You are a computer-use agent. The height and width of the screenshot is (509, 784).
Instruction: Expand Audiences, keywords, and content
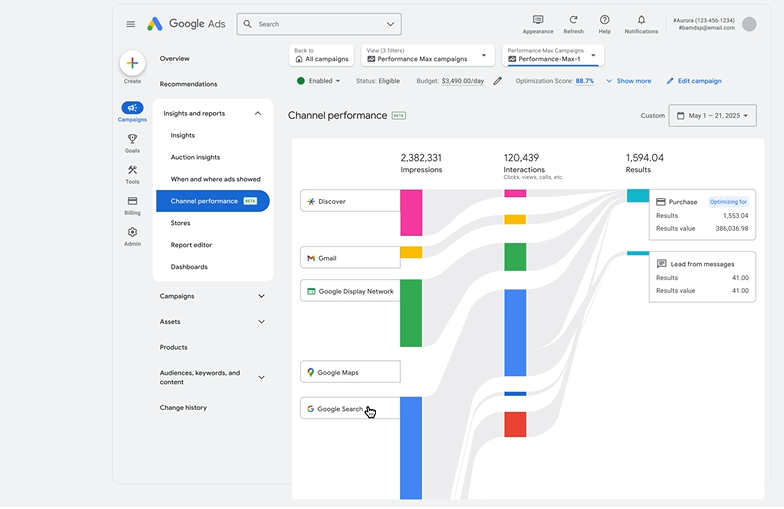[261, 378]
